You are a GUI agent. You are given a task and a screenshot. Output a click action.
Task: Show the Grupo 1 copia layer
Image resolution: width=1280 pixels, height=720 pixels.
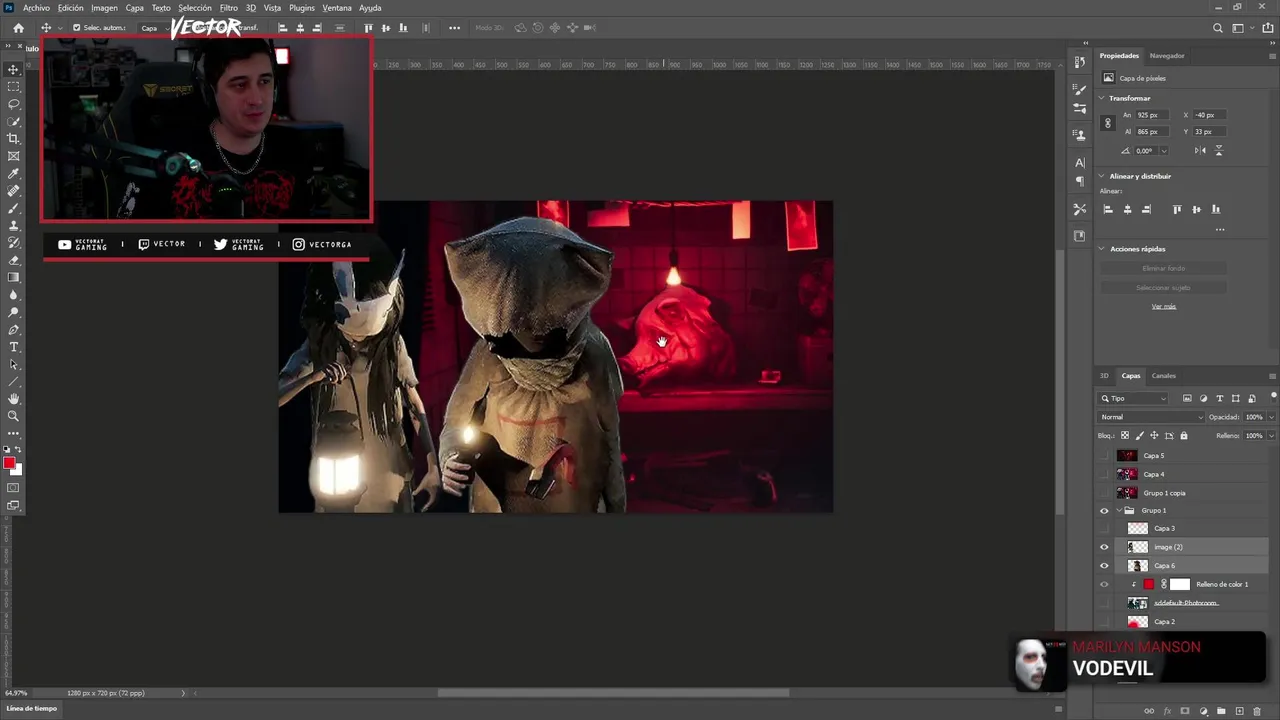[1104, 493]
